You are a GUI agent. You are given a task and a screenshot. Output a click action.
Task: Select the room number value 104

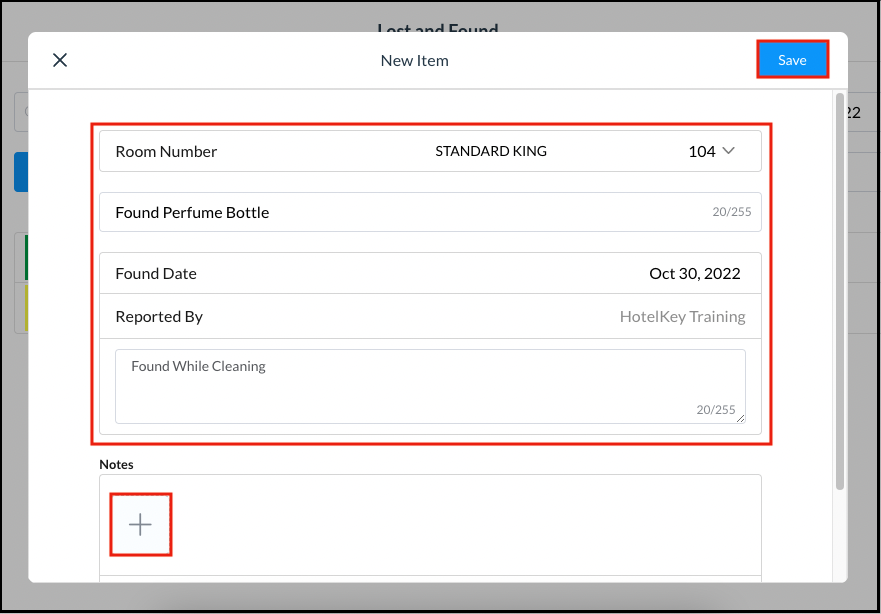point(701,152)
